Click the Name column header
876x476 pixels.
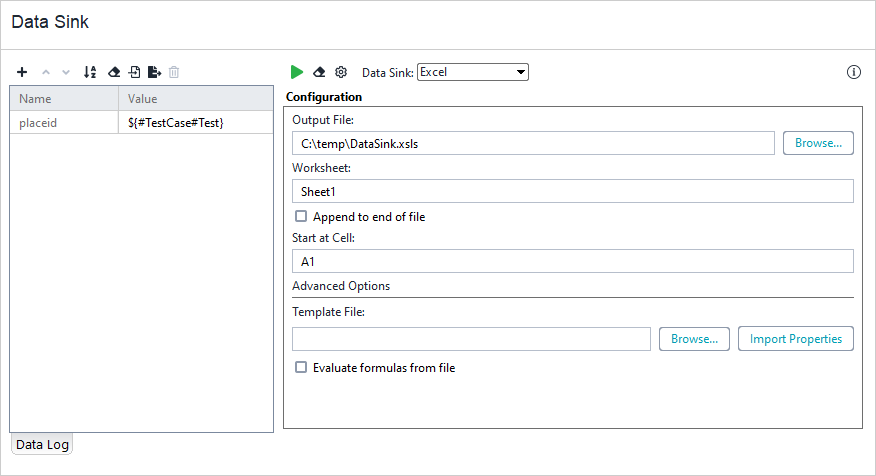coord(64,99)
